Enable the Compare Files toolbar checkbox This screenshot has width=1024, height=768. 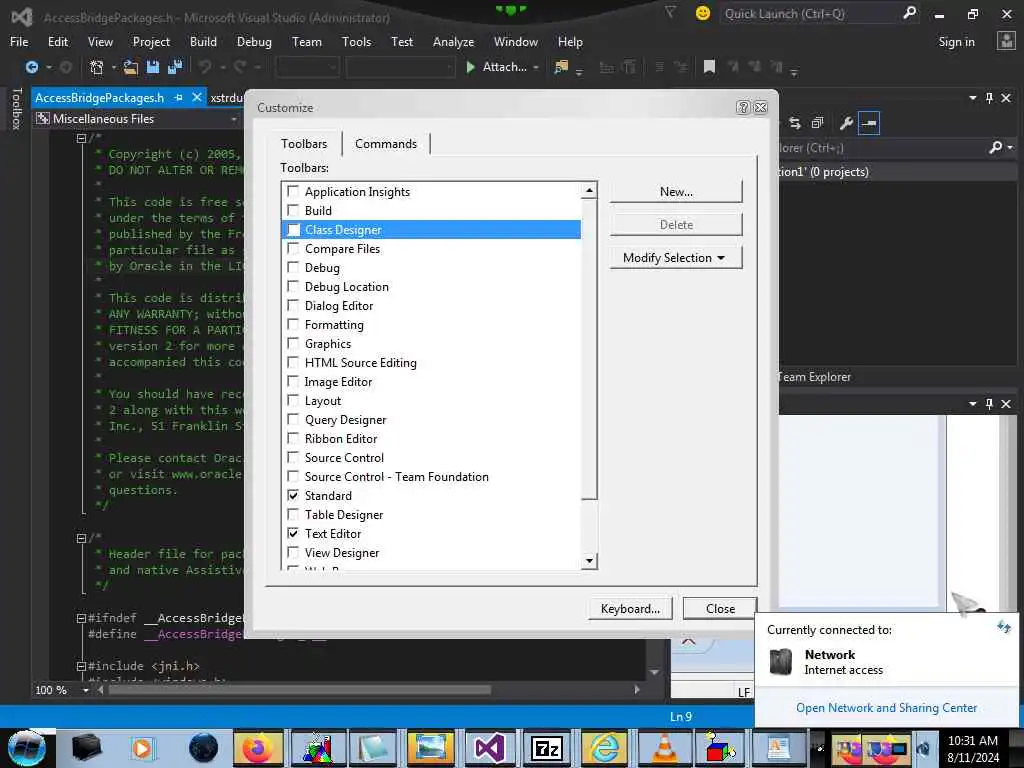click(293, 248)
